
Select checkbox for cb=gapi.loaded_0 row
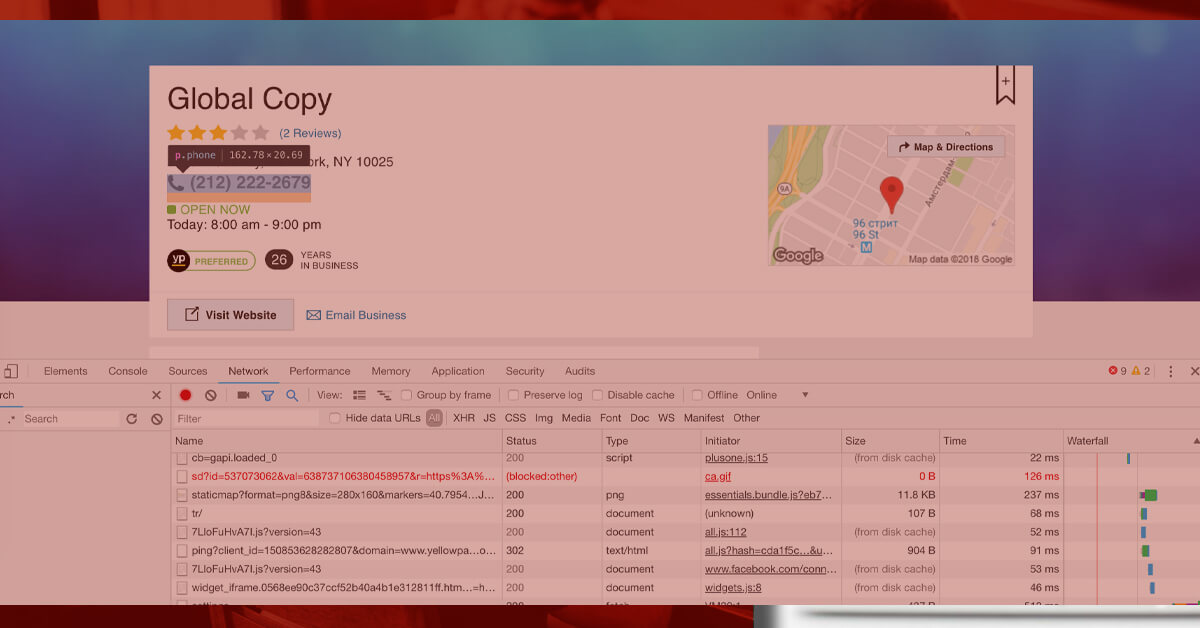[182, 458]
